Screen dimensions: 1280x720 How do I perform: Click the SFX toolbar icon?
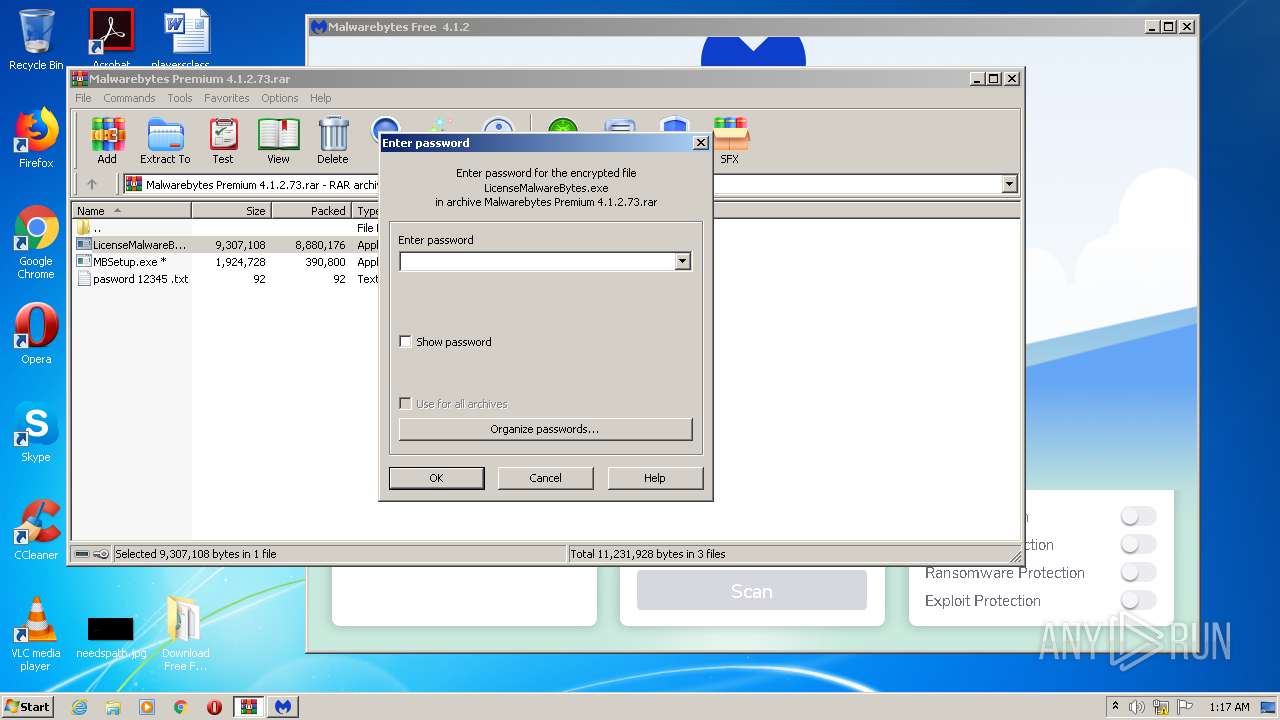[x=730, y=140]
